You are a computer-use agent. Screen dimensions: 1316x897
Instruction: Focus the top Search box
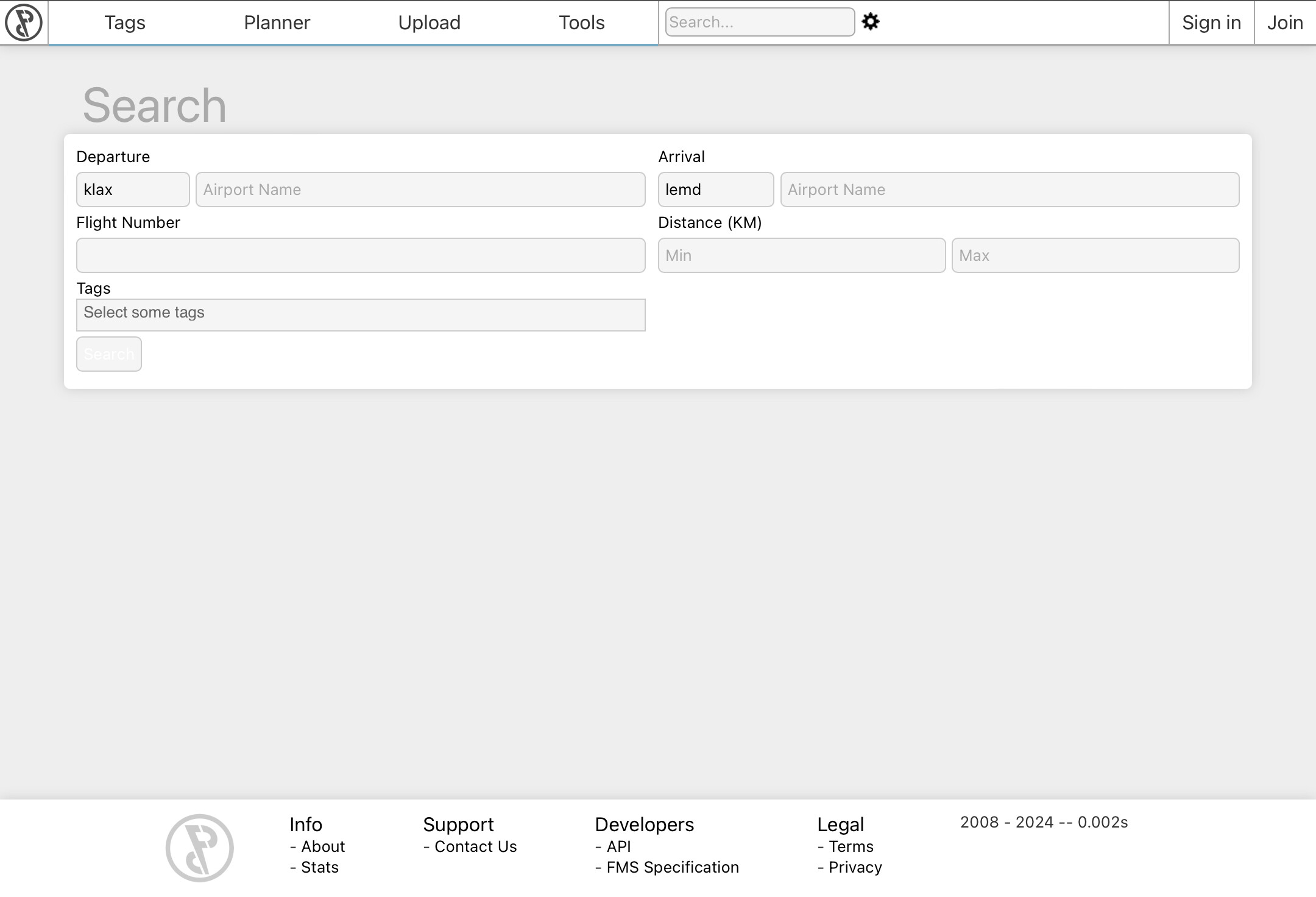759,22
